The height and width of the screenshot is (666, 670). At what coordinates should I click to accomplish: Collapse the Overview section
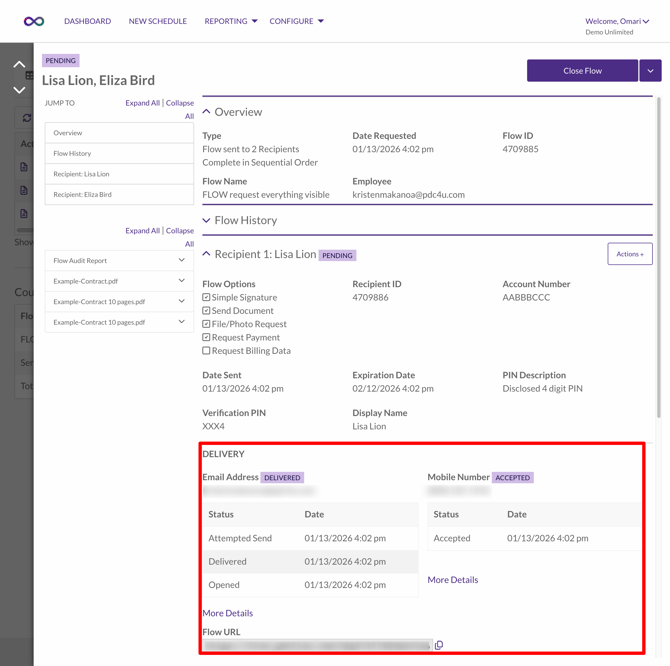point(207,112)
